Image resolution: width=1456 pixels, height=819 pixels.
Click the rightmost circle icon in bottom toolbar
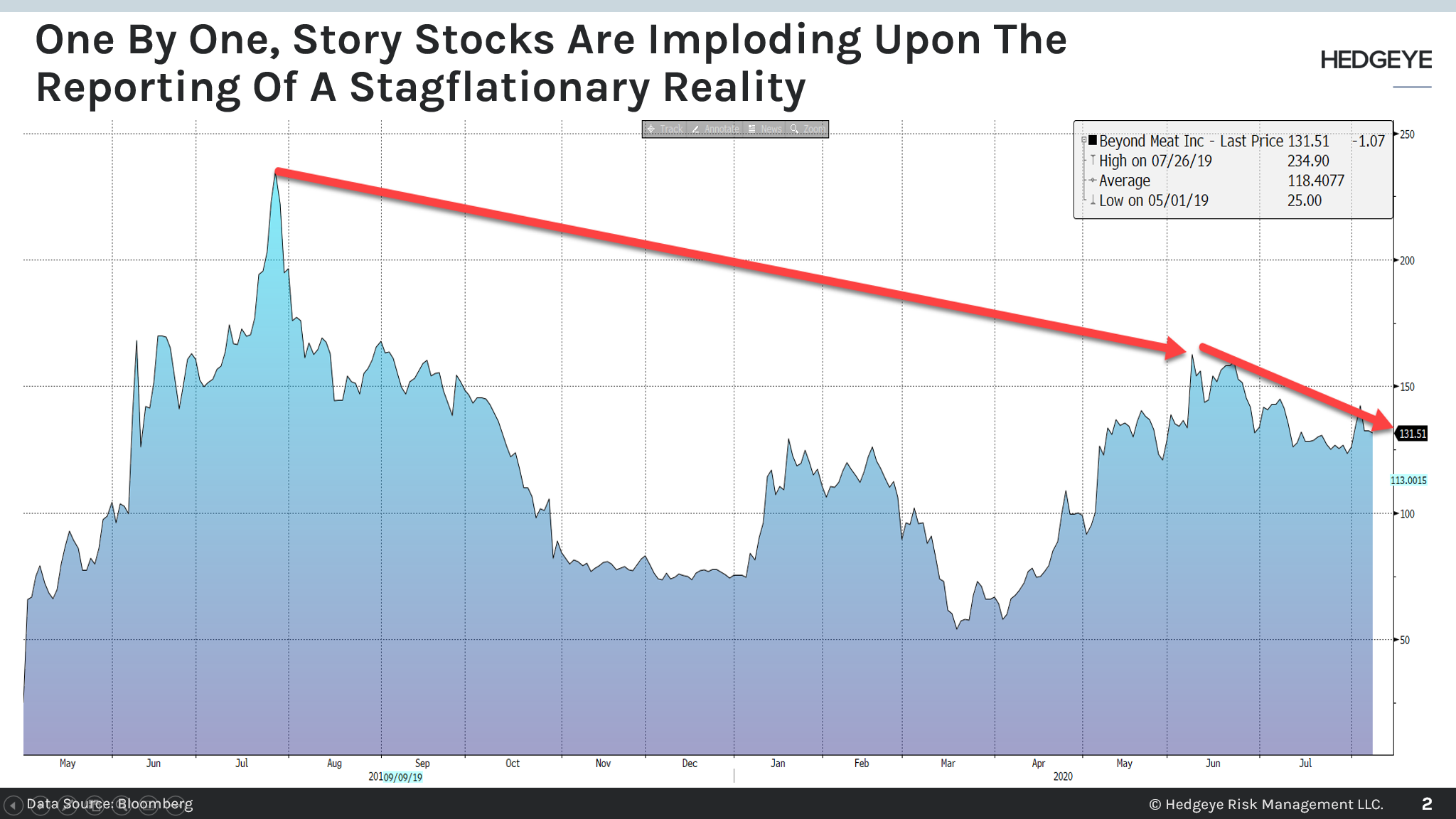point(176,804)
